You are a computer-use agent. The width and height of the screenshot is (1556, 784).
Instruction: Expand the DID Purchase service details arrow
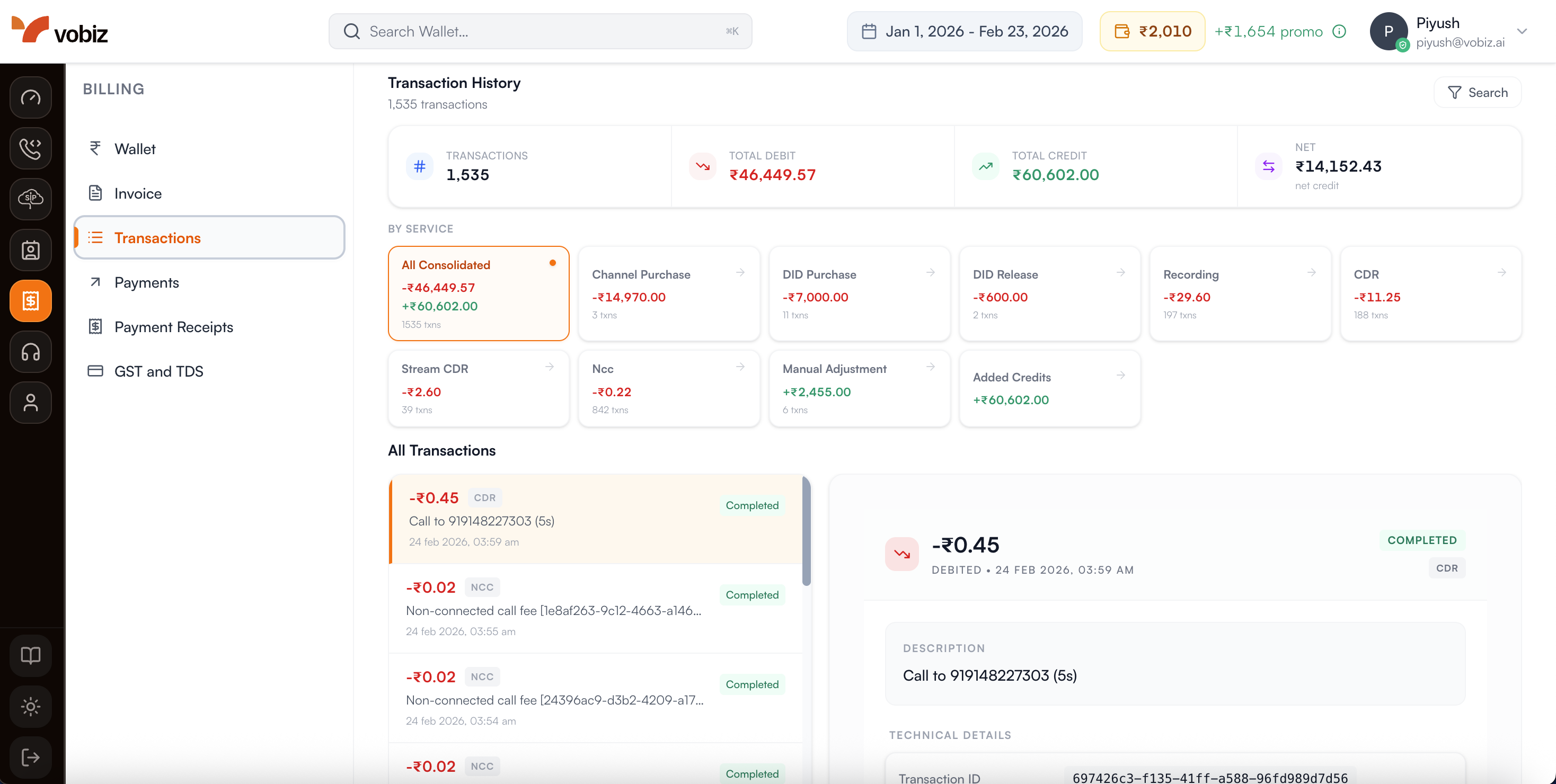click(x=930, y=273)
